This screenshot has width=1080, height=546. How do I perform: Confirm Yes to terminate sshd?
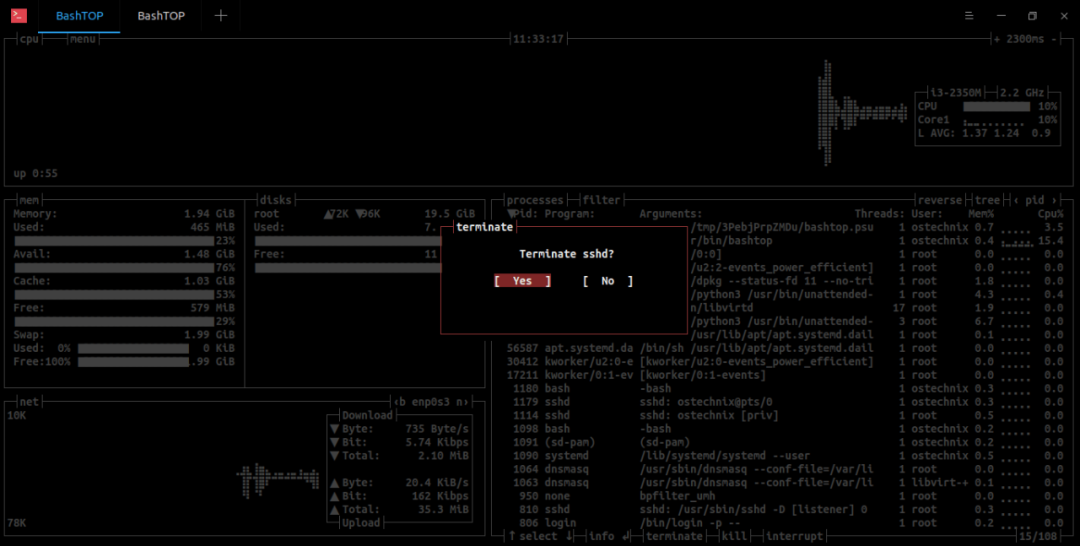pos(522,281)
